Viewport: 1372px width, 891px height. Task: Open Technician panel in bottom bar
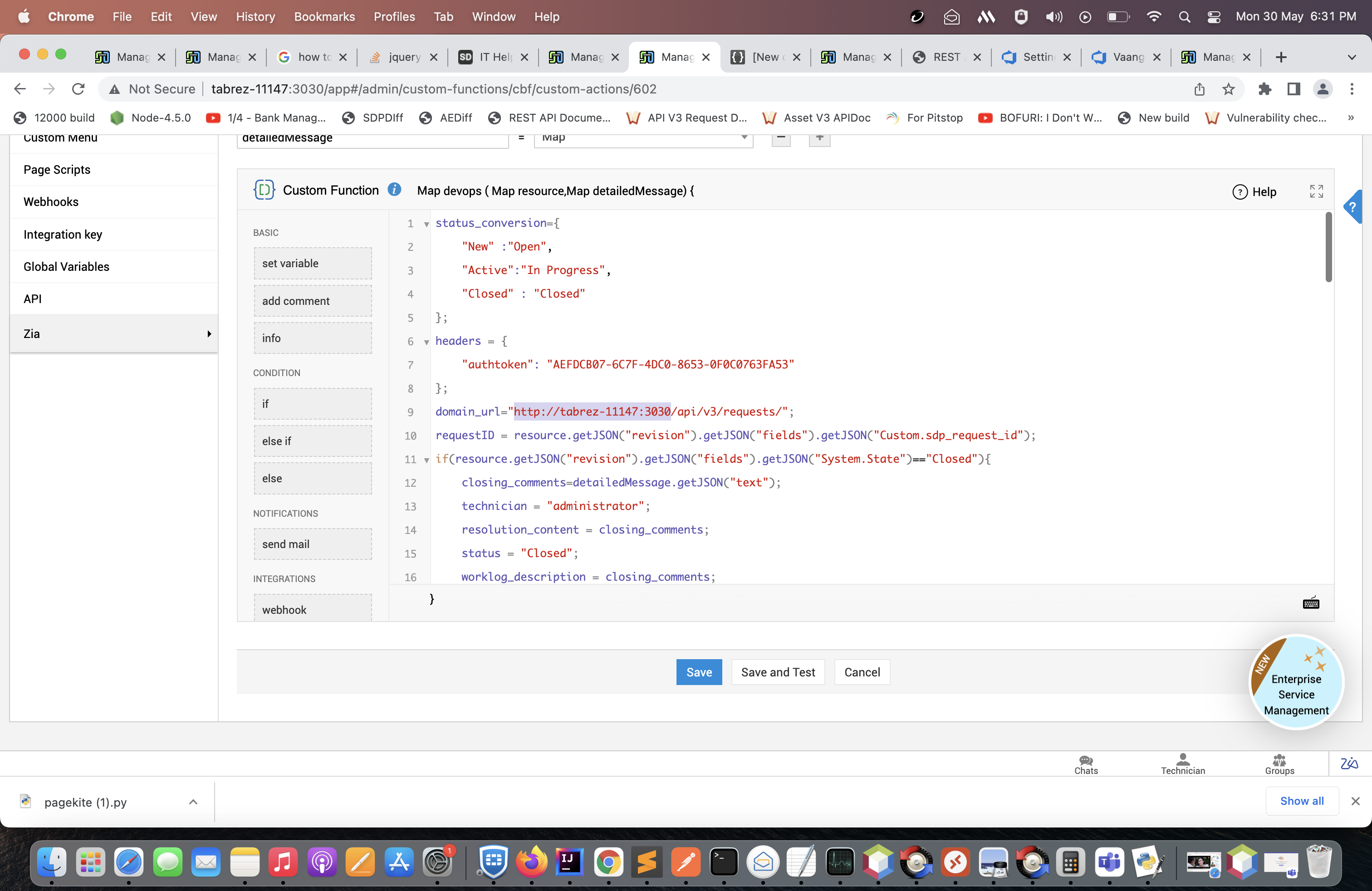pyautogui.click(x=1182, y=765)
